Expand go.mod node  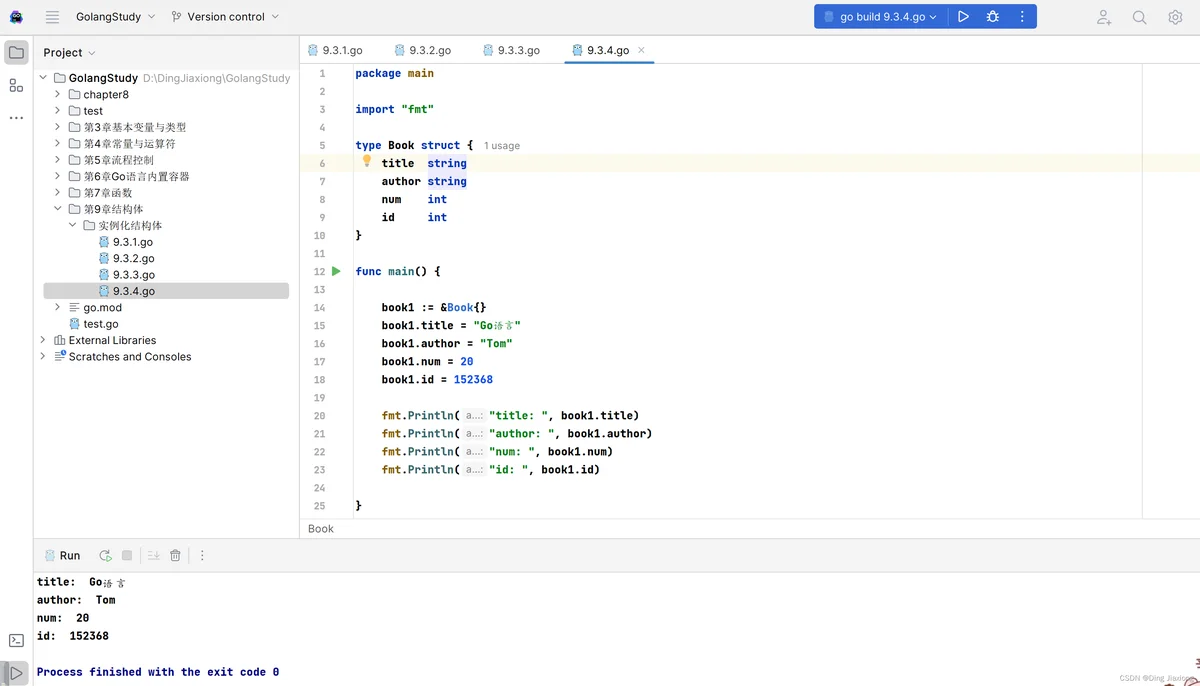tap(58, 307)
